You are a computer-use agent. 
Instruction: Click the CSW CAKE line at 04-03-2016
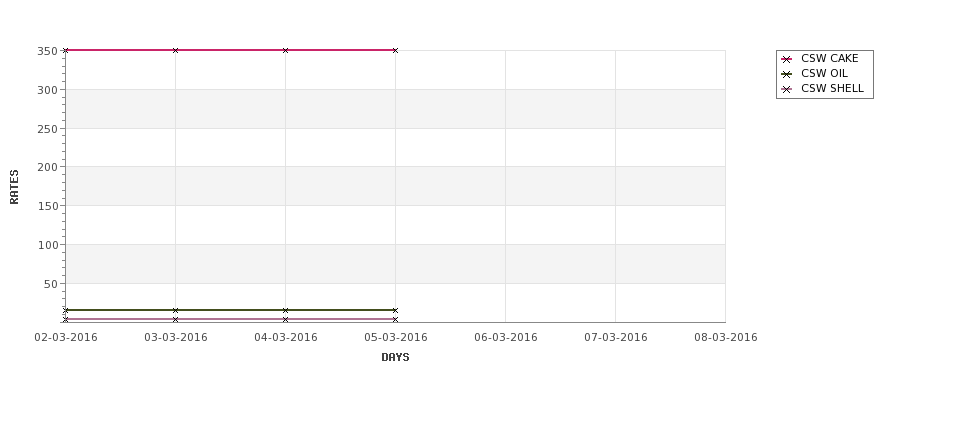[285, 50]
